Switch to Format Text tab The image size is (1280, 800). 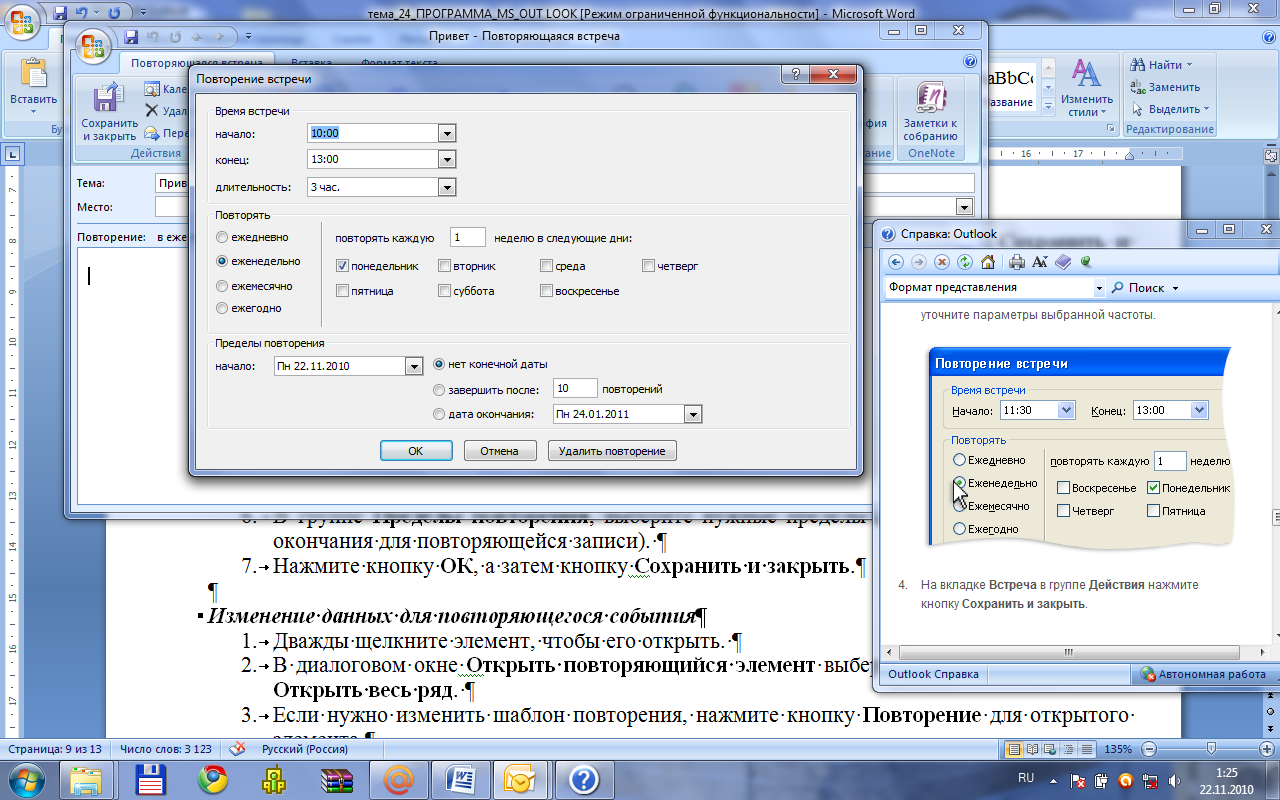pos(399,63)
